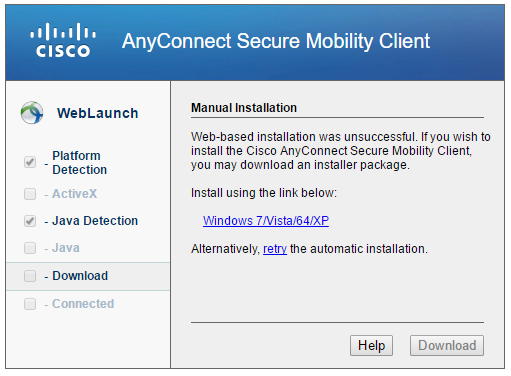Toggle the Platform Detection checkbox
The width and height of the screenshot is (511, 376).
pos(30,162)
